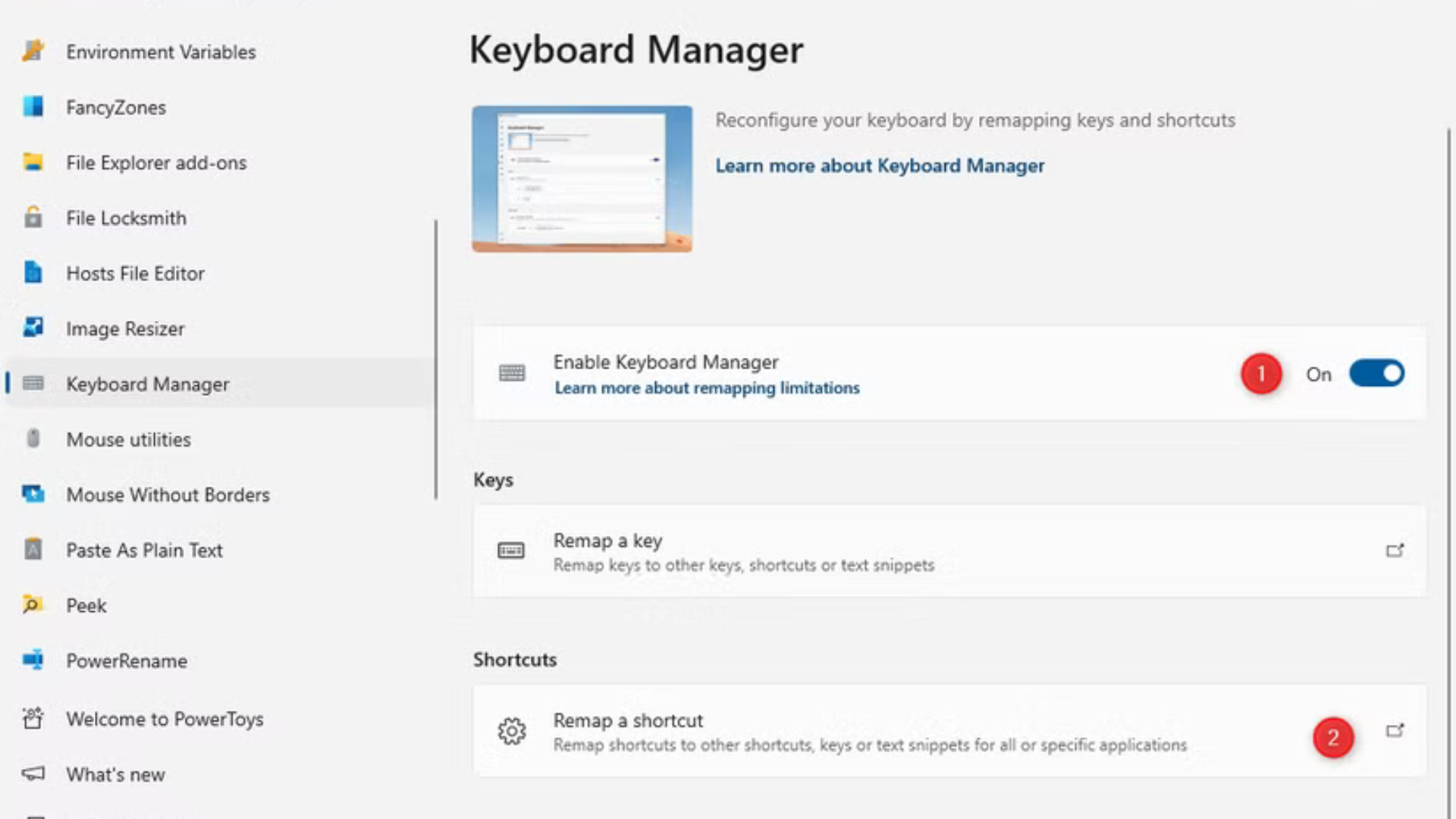
Task: Click the Hosts File Editor icon
Action: [x=33, y=273]
